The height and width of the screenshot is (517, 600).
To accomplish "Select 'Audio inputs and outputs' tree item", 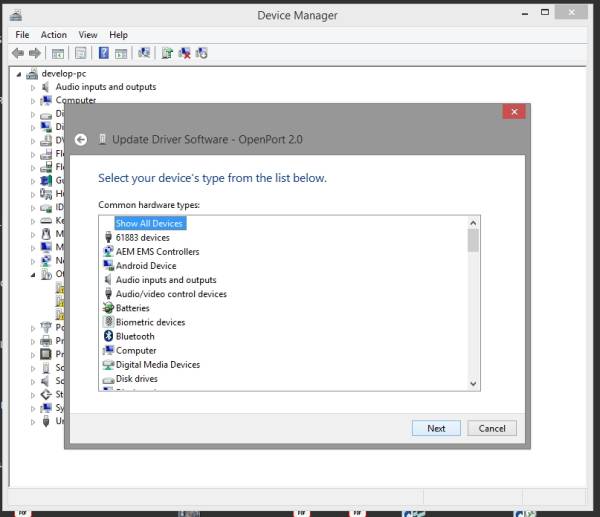I will point(106,87).
